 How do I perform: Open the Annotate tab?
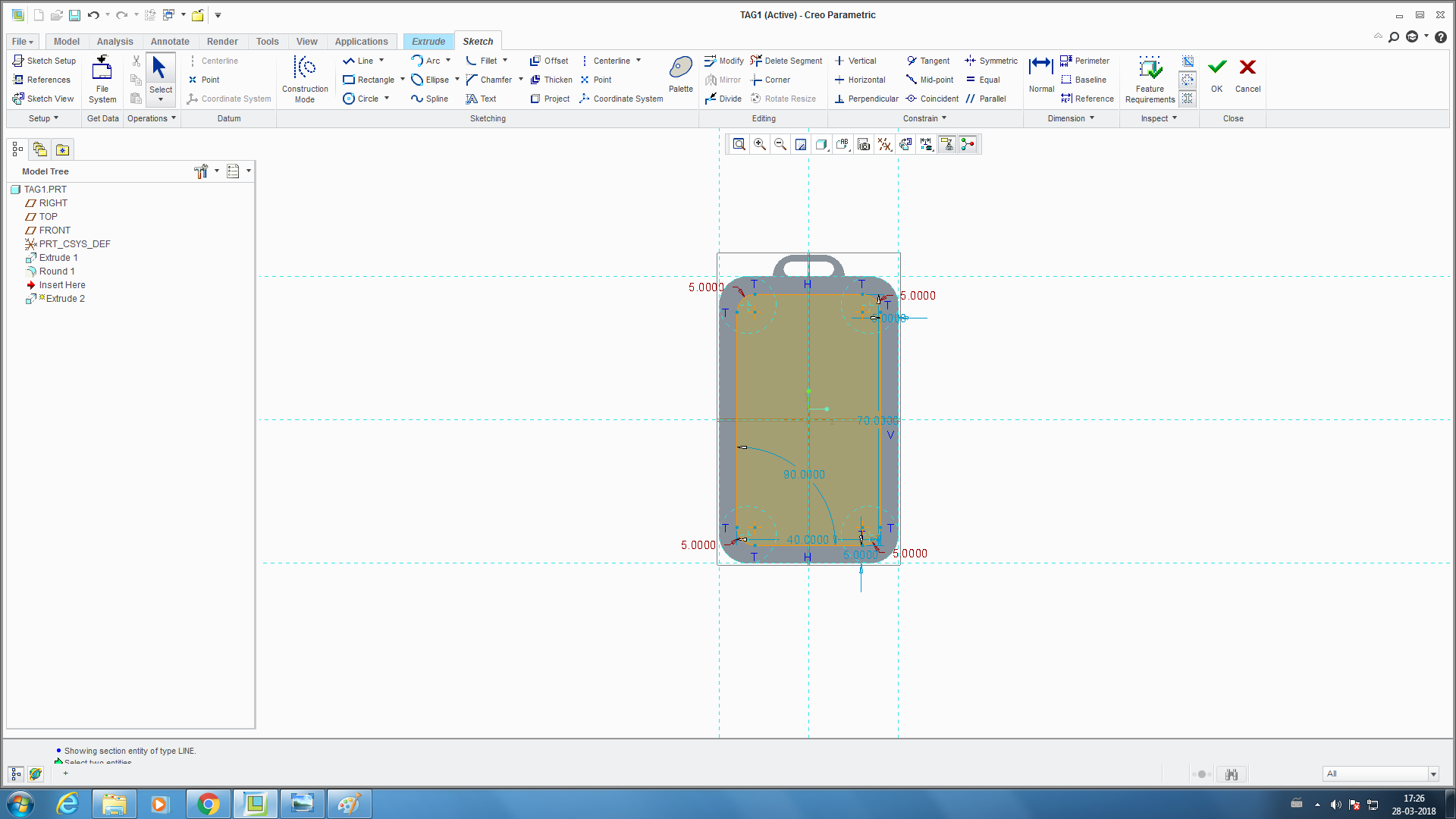point(170,42)
